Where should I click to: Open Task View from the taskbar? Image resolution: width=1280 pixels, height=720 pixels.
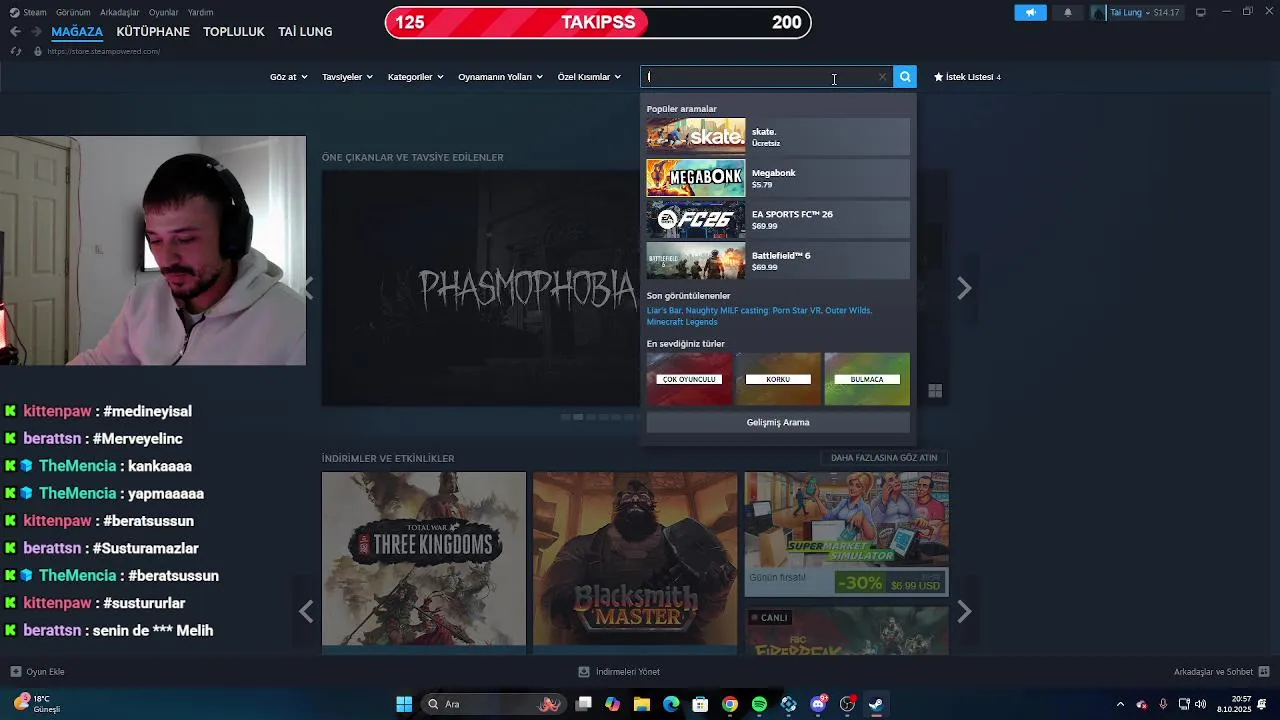pos(584,704)
